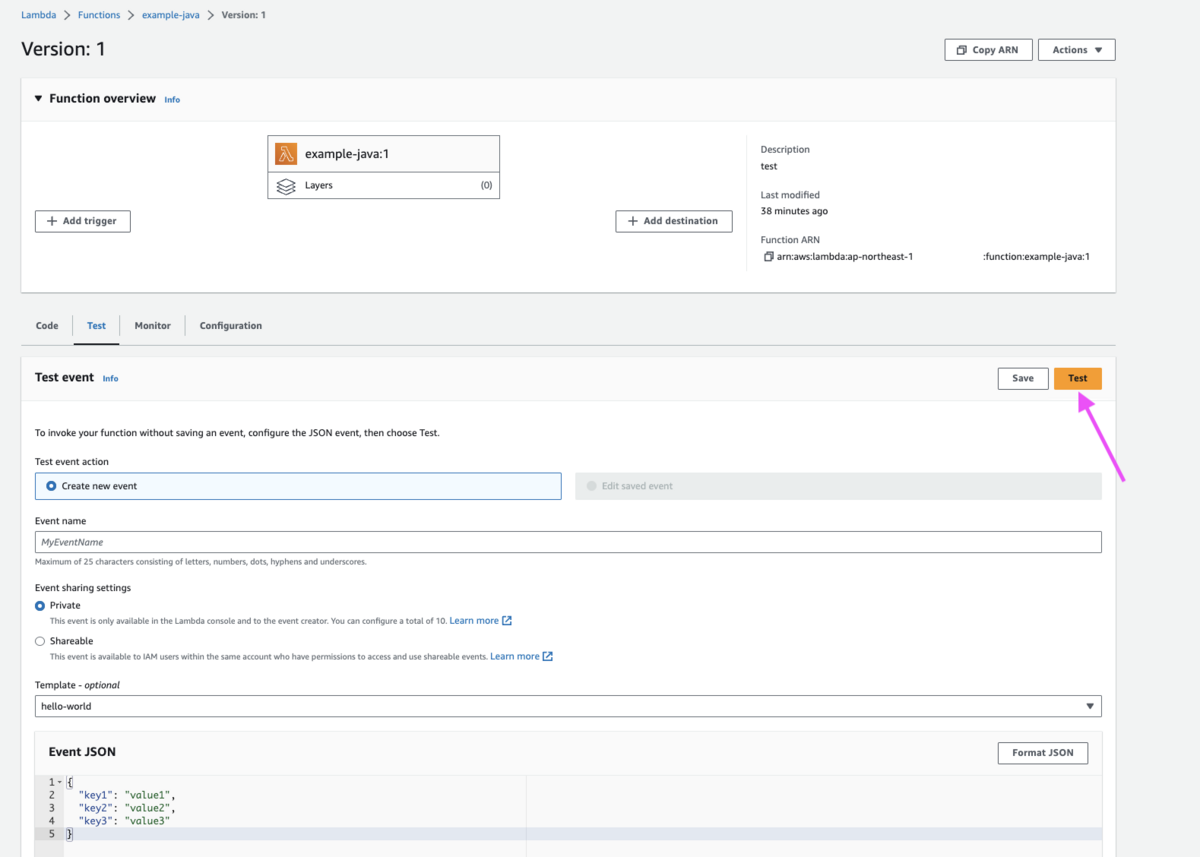Collapse the Function overview section
The width and height of the screenshot is (1200, 857).
pyautogui.click(x=38, y=98)
